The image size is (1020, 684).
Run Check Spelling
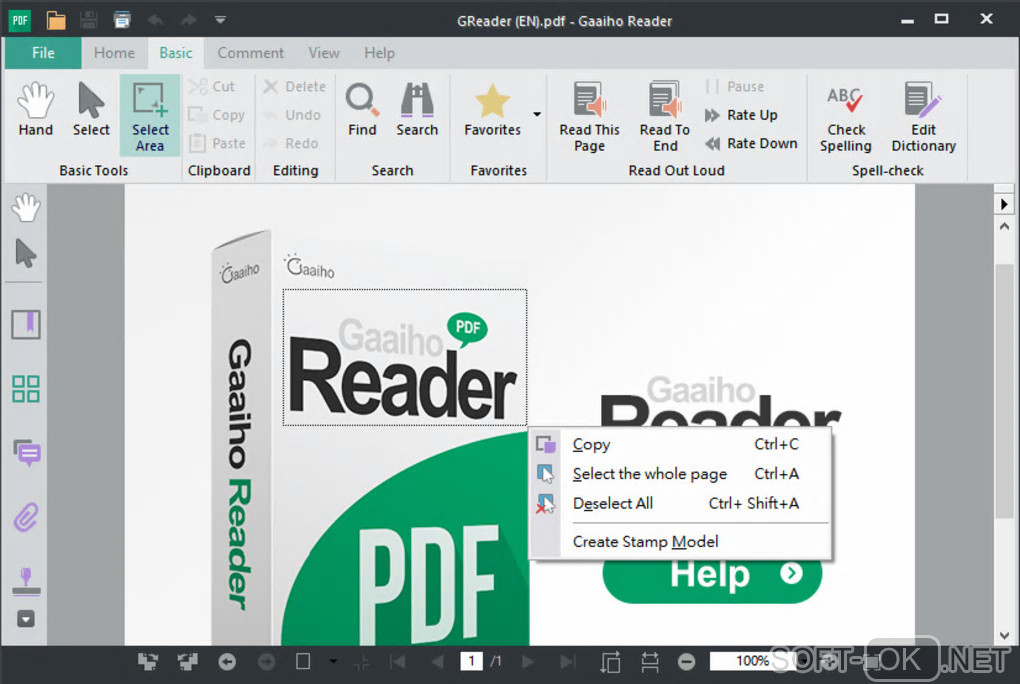pos(846,117)
